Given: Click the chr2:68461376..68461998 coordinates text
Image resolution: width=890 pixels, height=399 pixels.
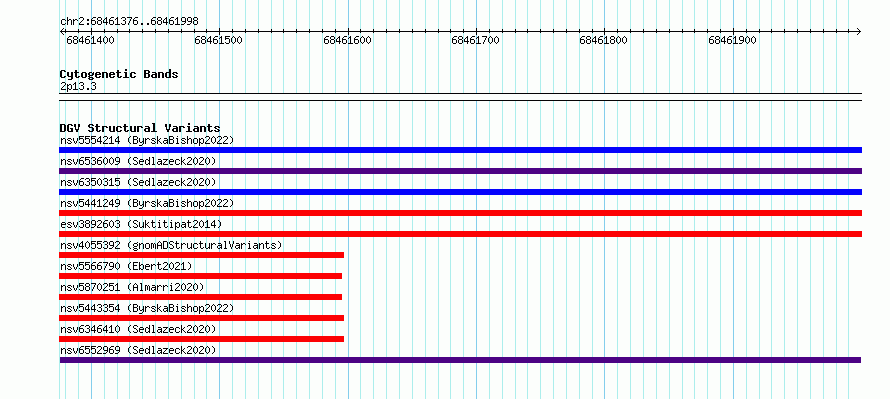Looking at the screenshot, I should click(x=129, y=22).
